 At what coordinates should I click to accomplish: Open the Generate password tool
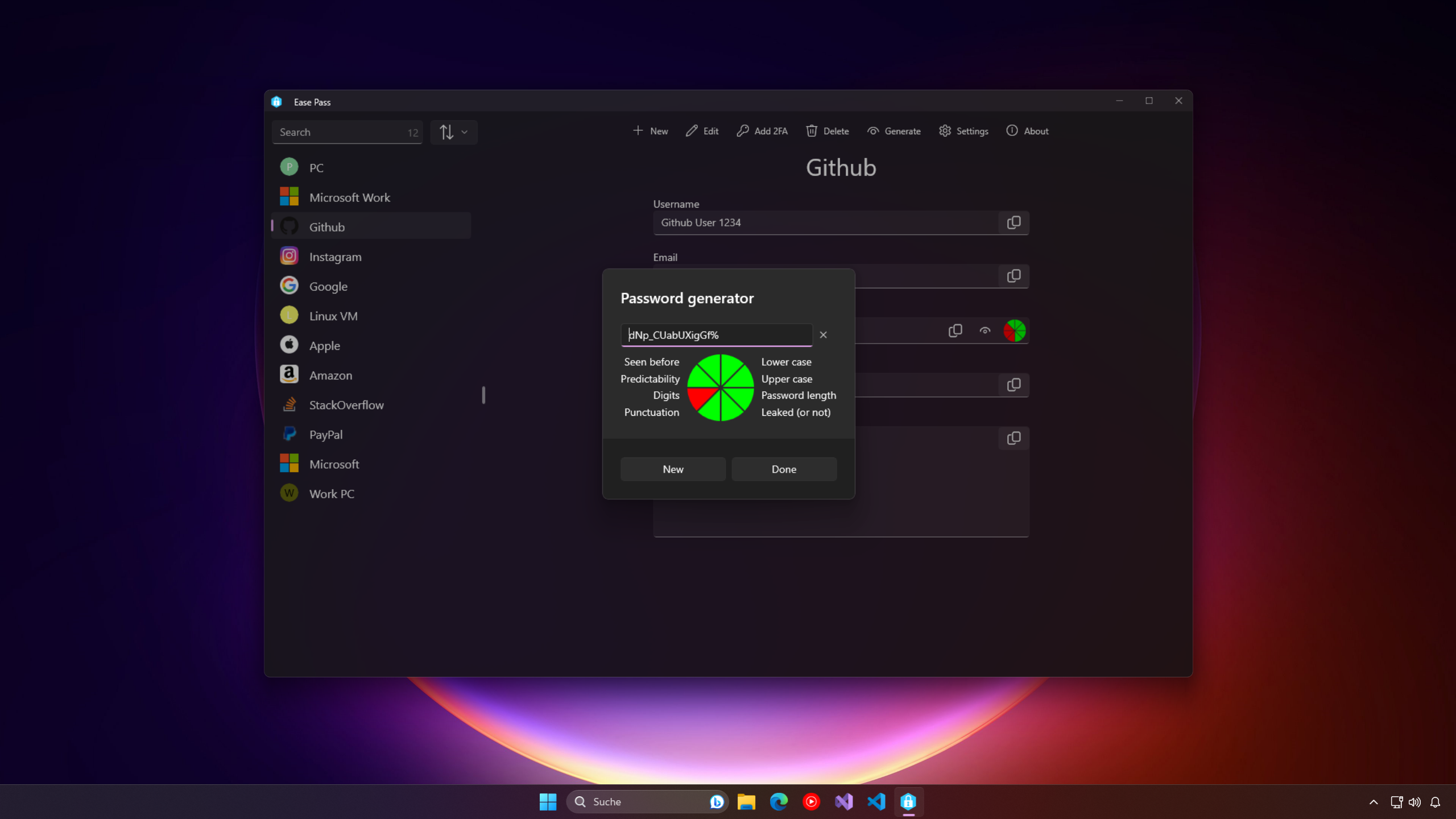pos(894,131)
